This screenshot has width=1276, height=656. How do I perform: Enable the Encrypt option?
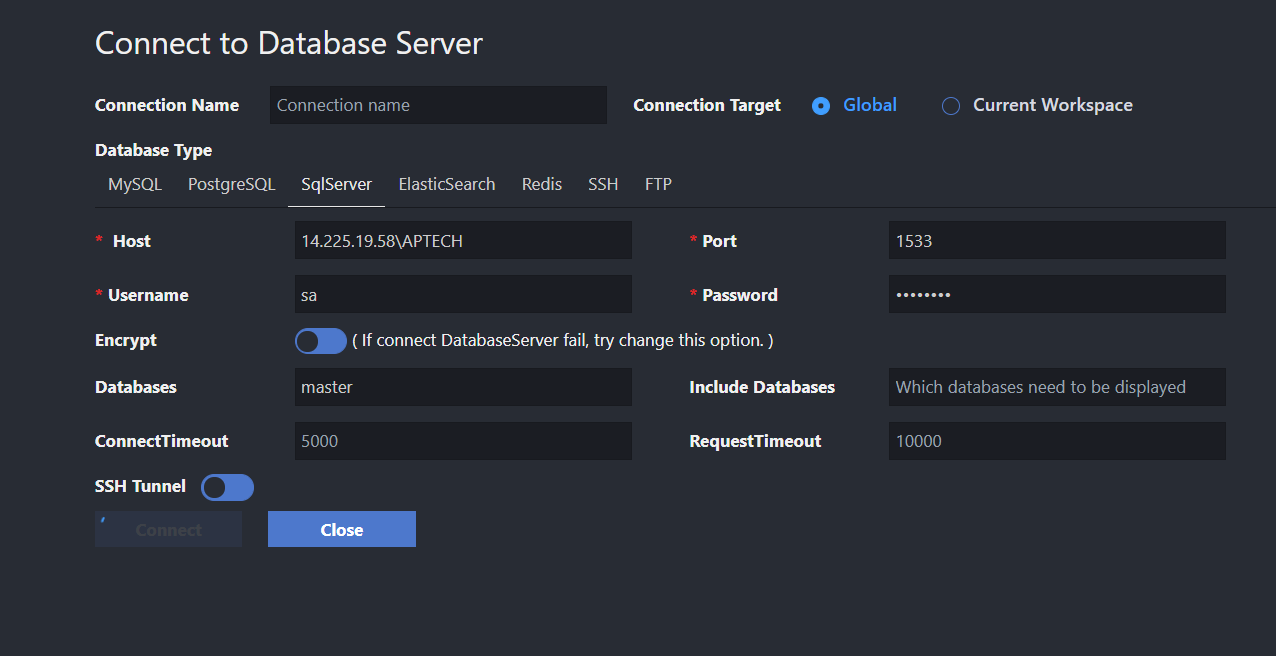click(320, 340)
